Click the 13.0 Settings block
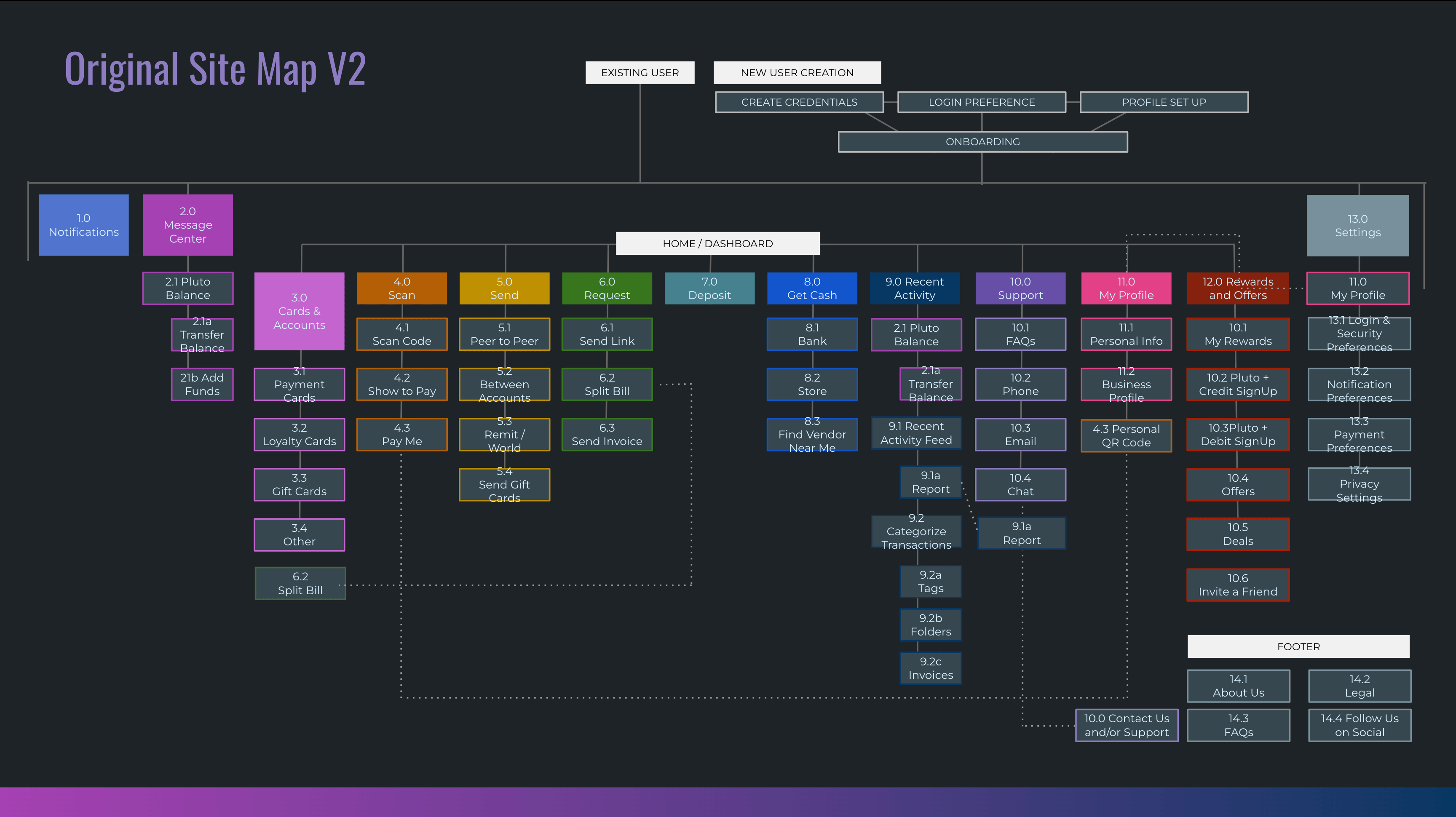The height and width of the screenshot is (817, 1456). [1358, 225]
